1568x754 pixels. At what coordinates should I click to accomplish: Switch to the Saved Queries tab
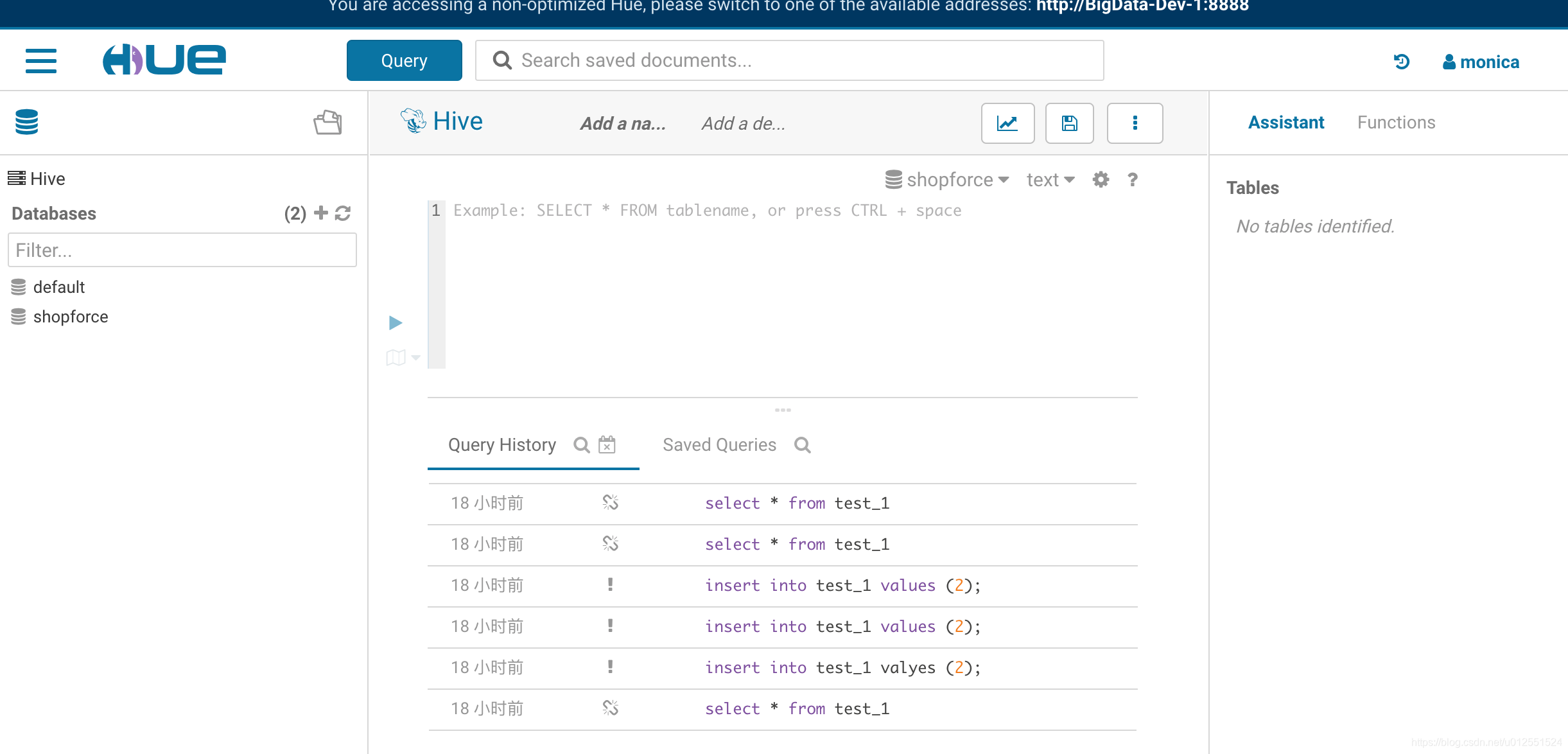point(719,444)
